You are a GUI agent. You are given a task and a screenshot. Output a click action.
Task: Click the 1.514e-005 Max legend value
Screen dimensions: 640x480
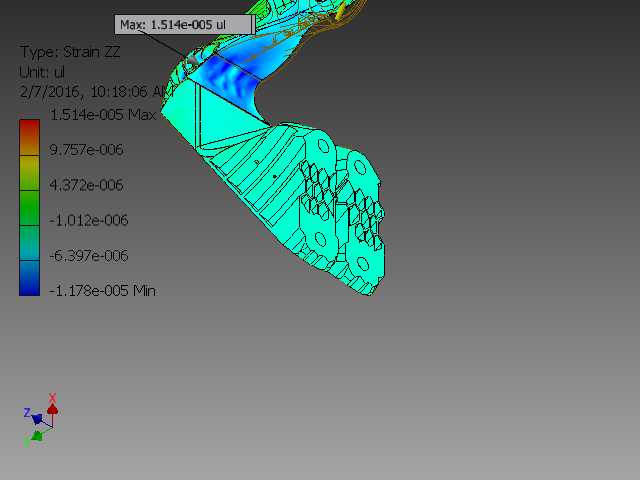coord(103,115)
